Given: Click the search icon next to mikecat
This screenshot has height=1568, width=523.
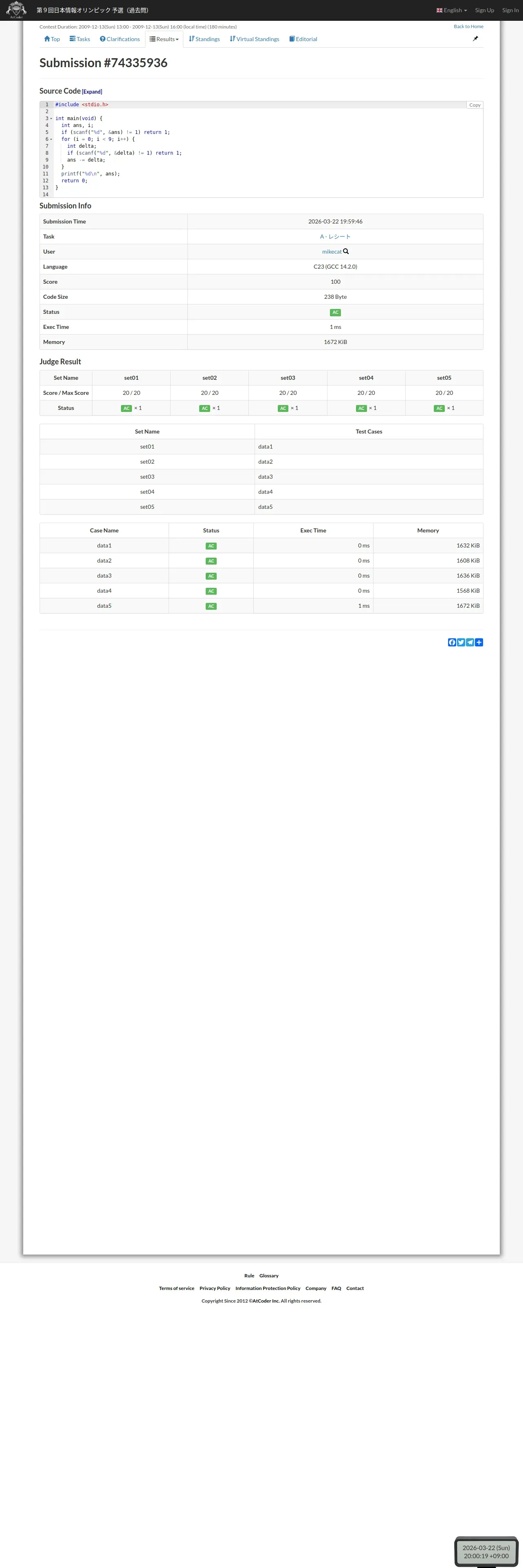Looking at the screenshot, I should click(346, 252).
